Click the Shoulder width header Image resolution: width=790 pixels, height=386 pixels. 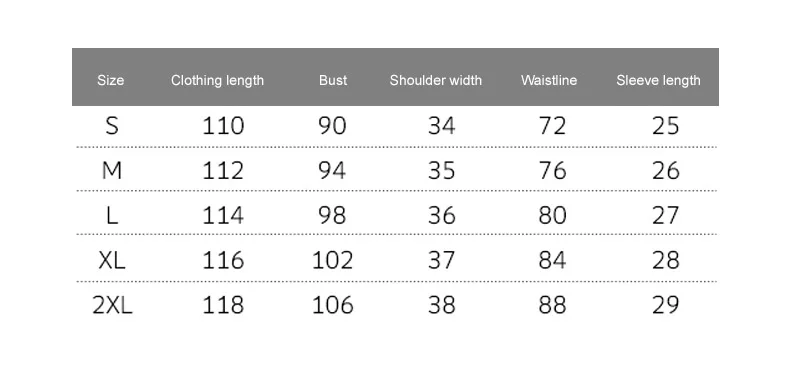[x=435, y=80]
